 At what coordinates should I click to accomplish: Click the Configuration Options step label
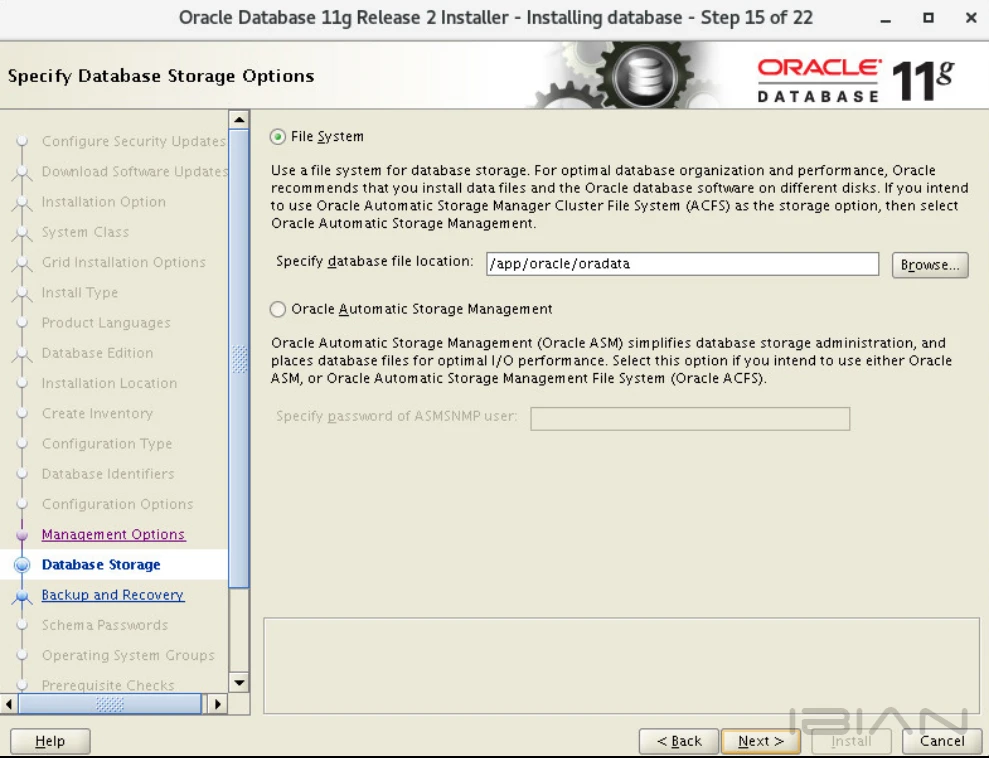coord(117,504)
